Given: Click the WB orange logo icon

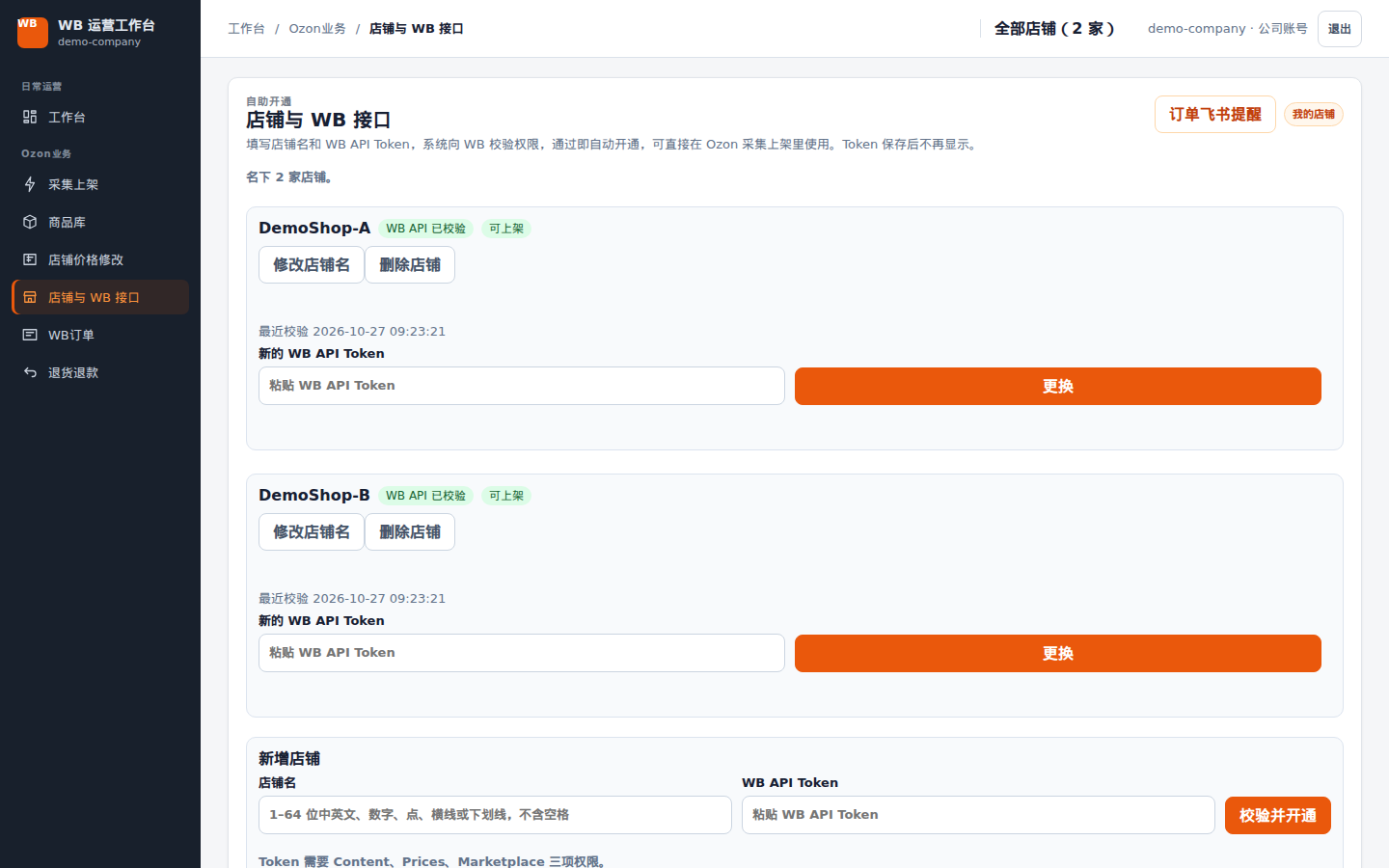Looking at the screenshot, I should click(33, 32).
